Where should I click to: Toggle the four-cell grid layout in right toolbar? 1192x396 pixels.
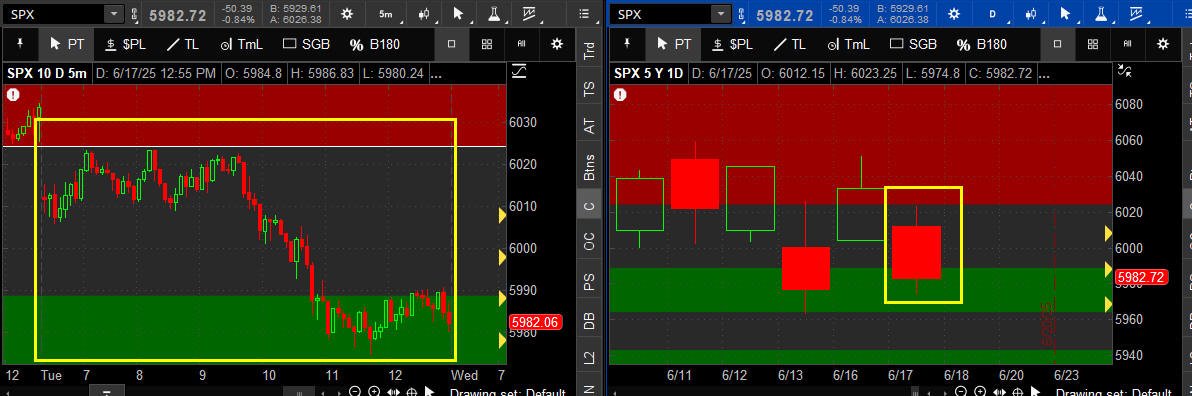(x=1092, y=44)
